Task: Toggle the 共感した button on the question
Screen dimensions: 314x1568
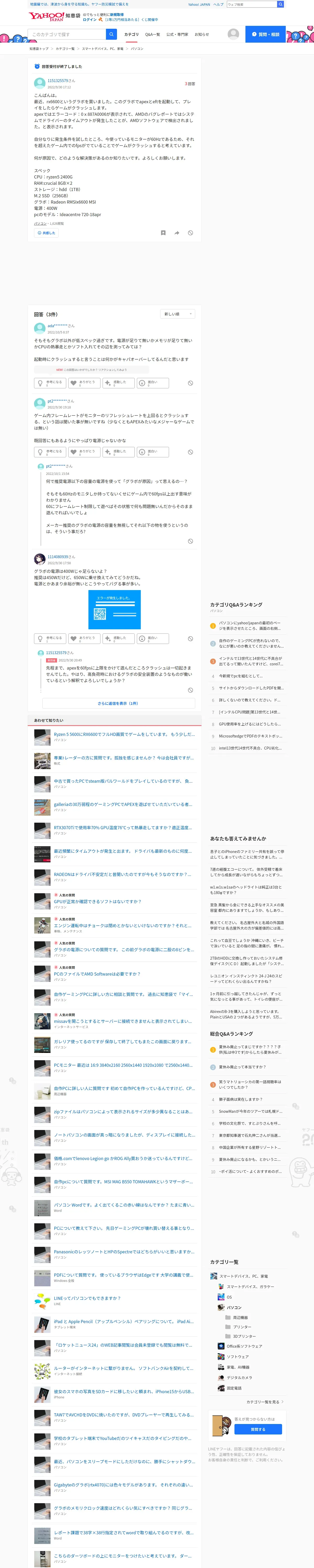Action: (46, 233)
